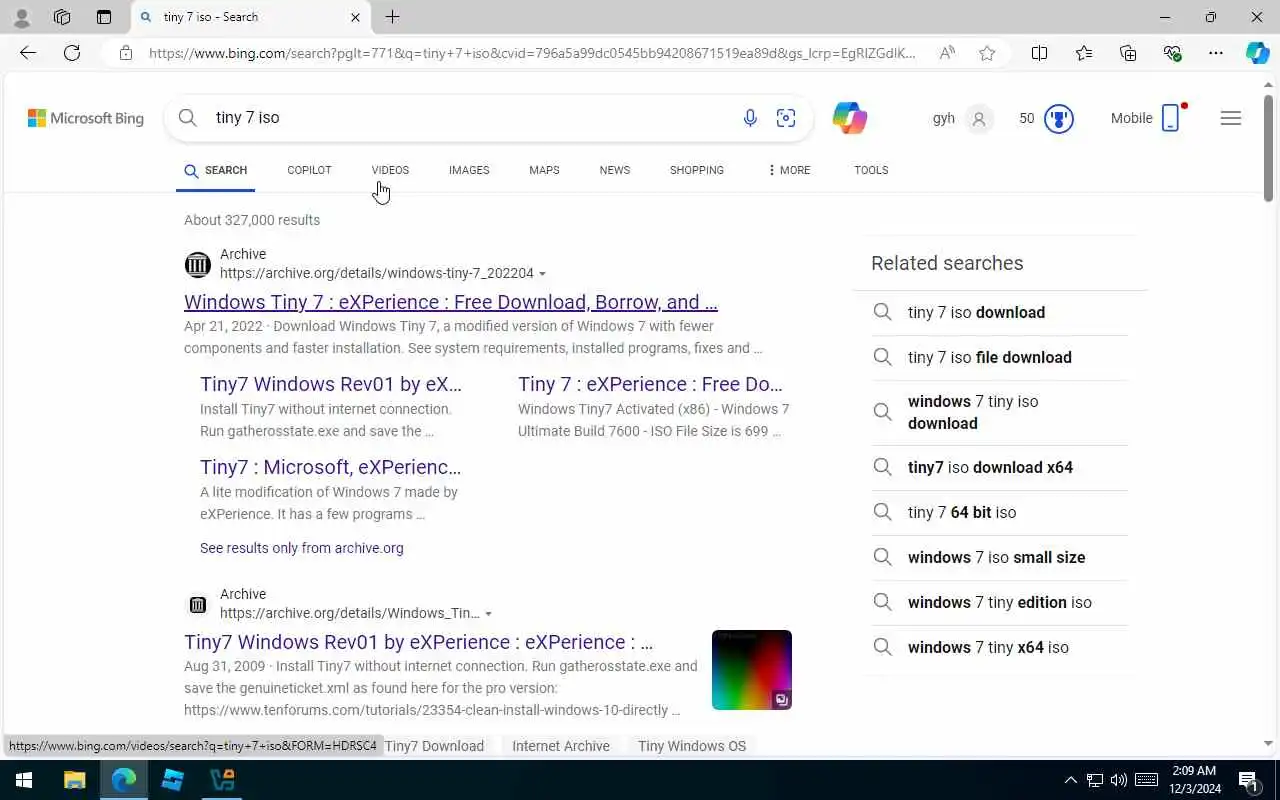Open Rewards points trophy icon
The width and height of the screenshot is (1280, 800).
pyautogui.click(x=1058, y=119)
